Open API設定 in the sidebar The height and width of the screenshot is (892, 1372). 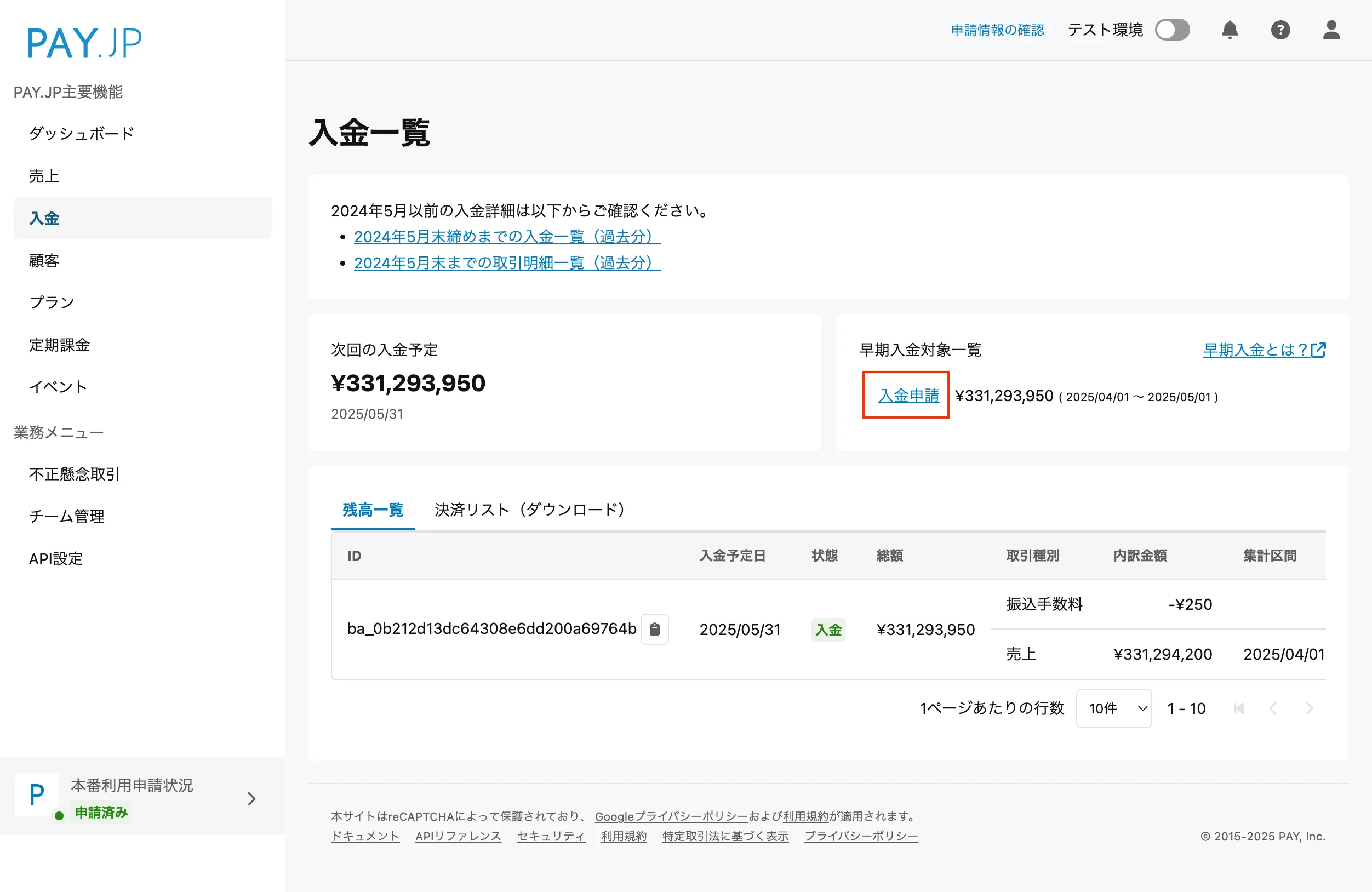56,558
